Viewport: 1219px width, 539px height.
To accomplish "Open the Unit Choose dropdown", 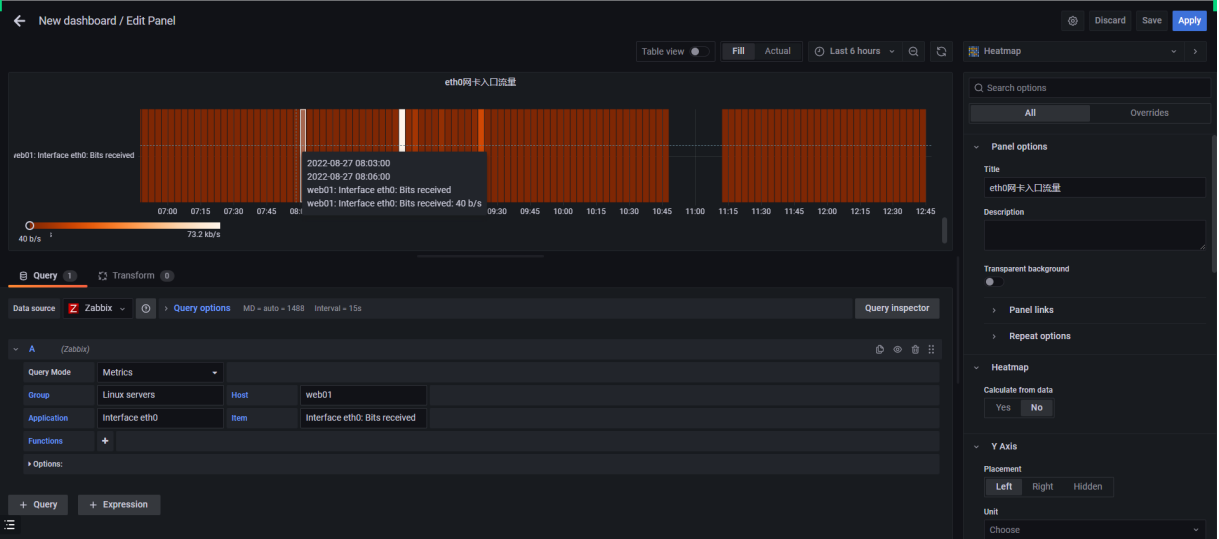I will click(x=1094, y=530).
